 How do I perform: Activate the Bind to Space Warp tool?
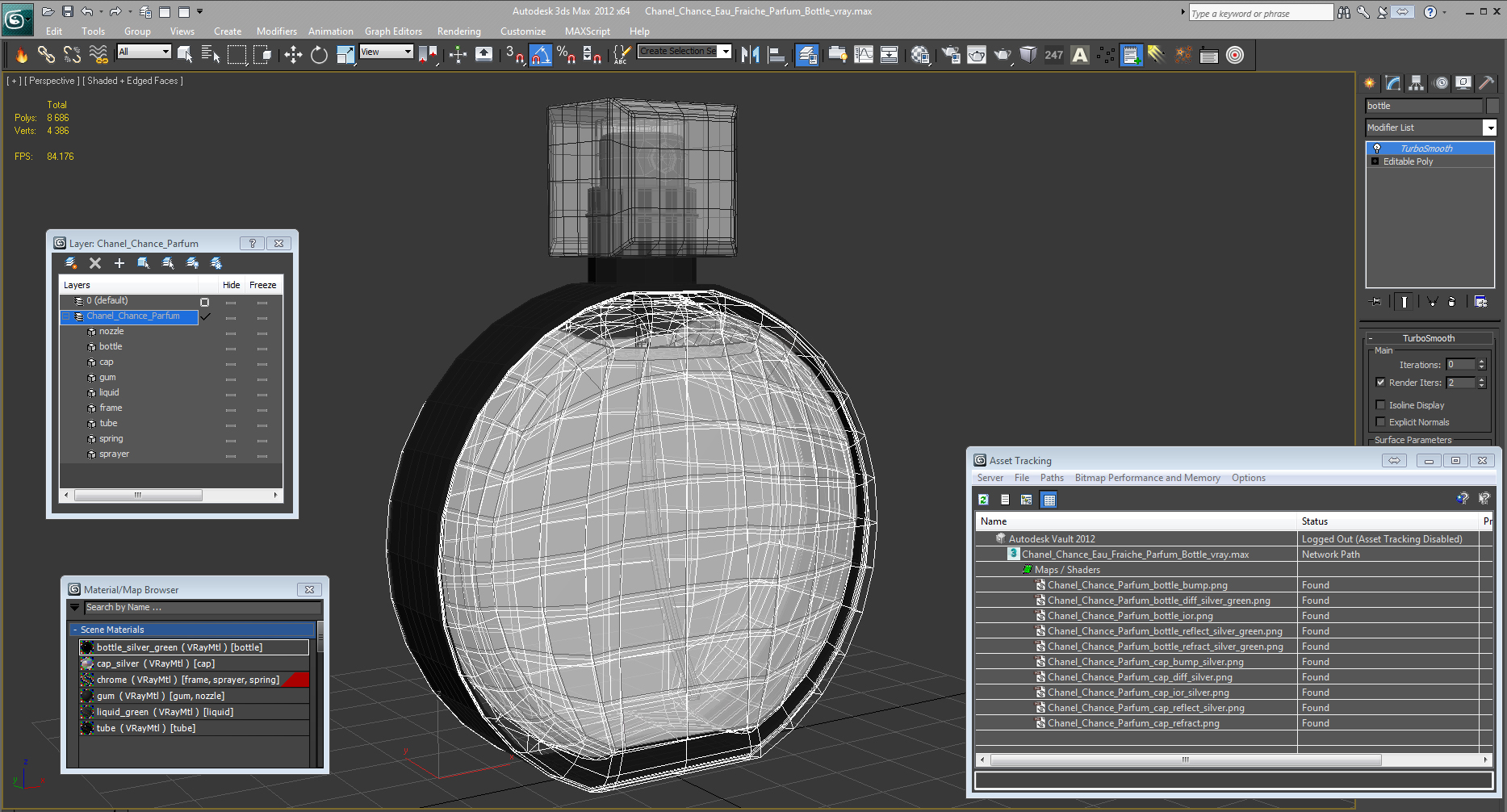click(x=98, y=55)
